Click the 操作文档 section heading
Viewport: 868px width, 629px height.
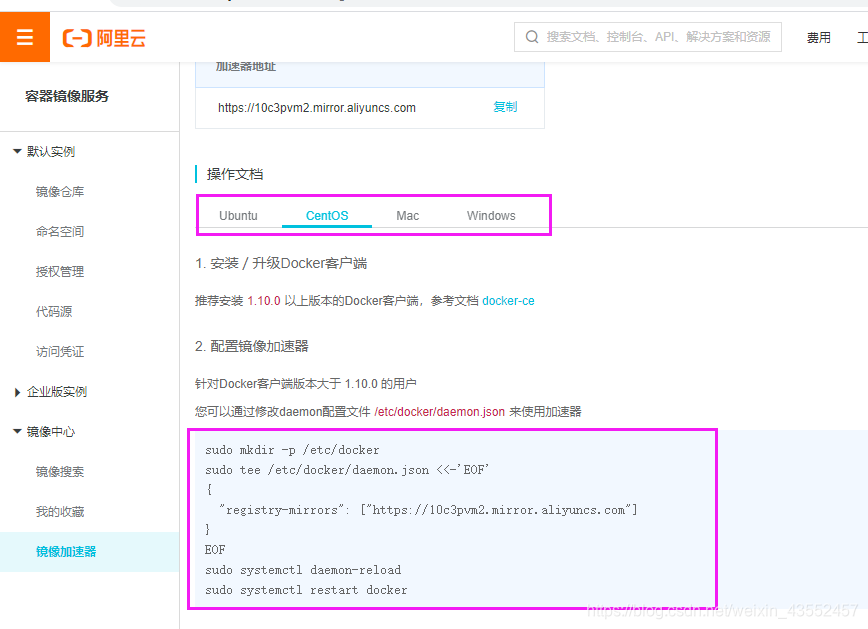[x=235, y=174]
